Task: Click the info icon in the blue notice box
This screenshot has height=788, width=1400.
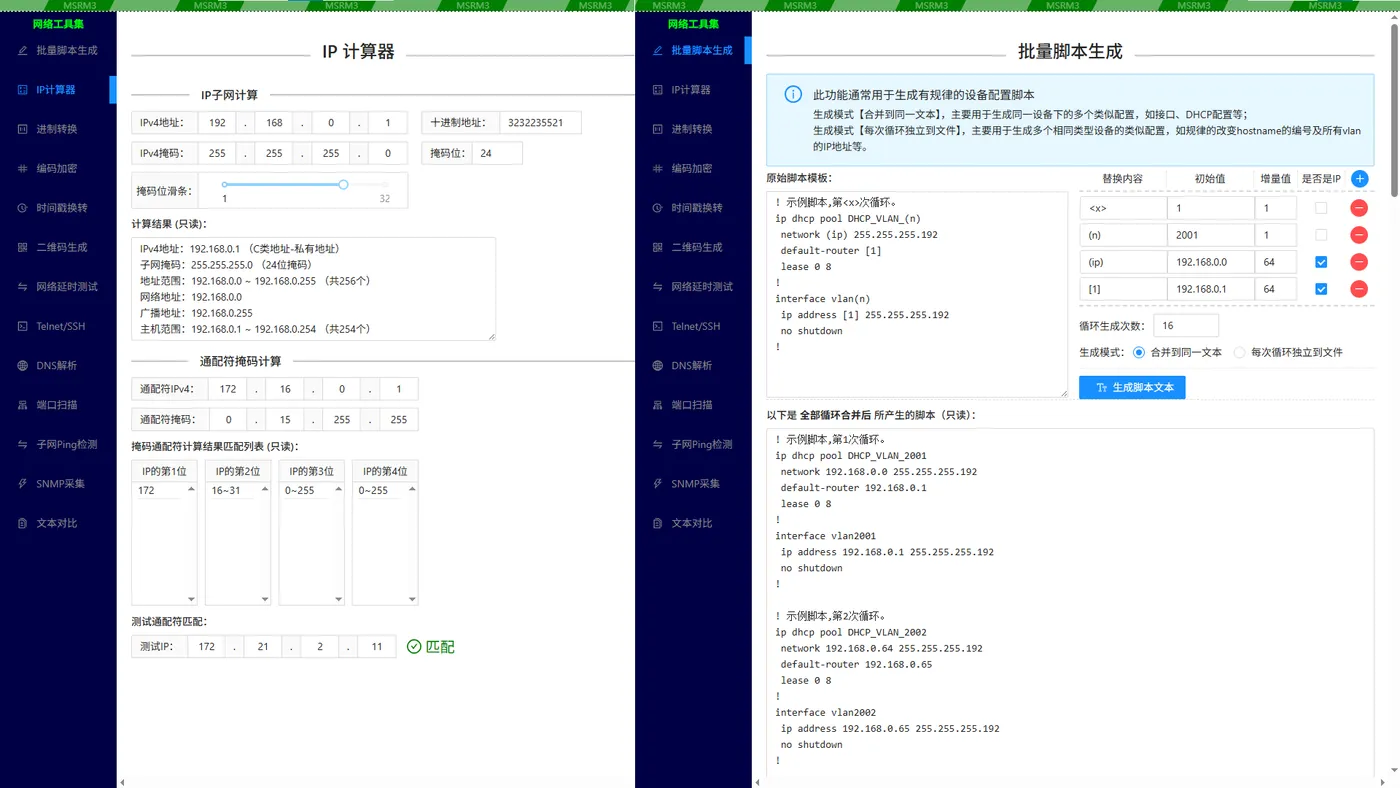Action: pyautogui.click(x=793, y=94)
